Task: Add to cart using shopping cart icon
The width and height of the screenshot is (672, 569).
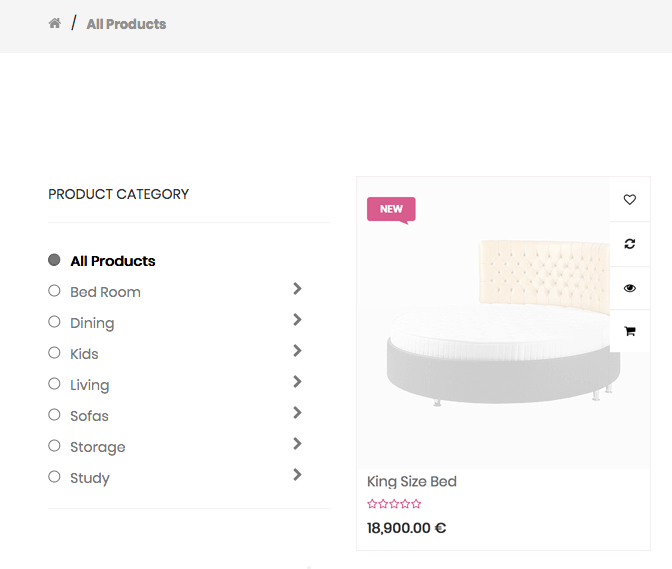Action: click(629, 331)
